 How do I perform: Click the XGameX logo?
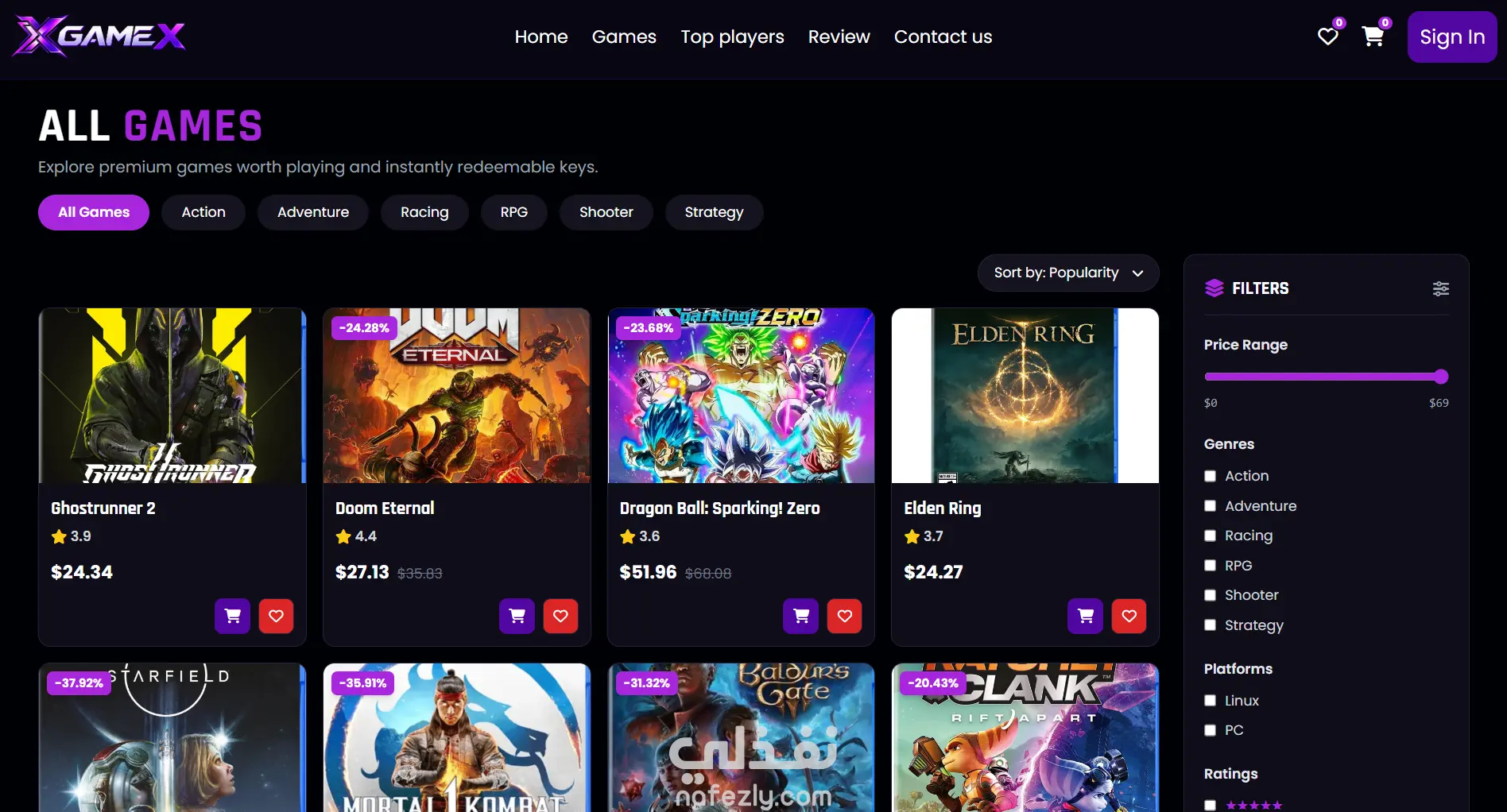click(99, 37)
